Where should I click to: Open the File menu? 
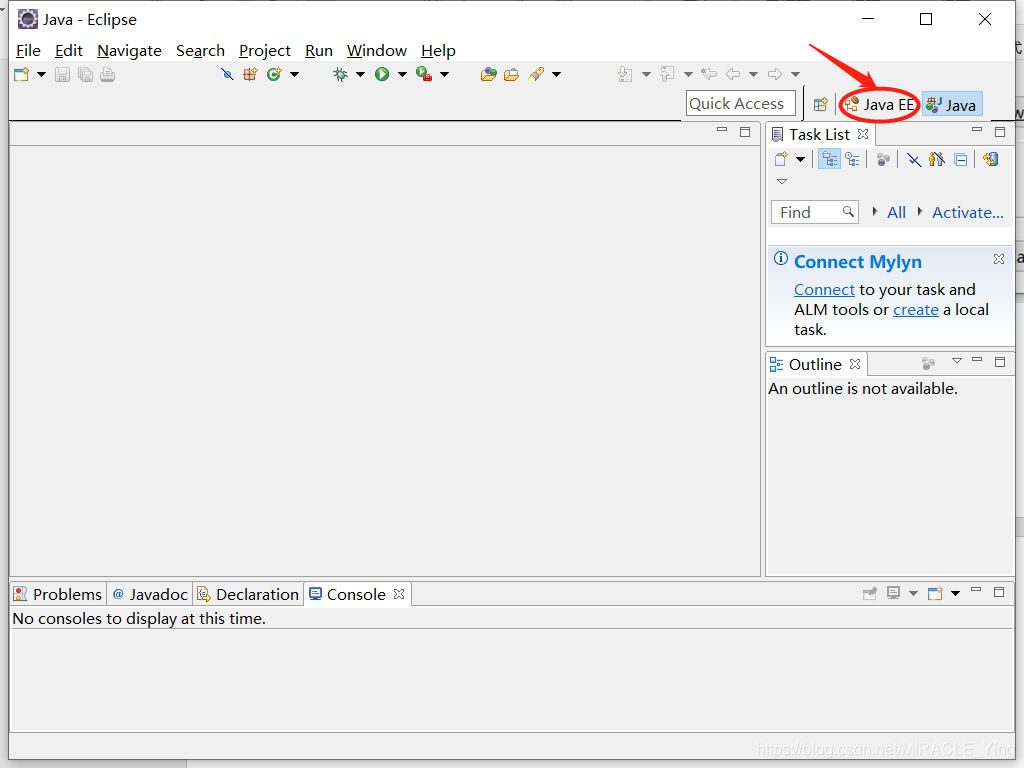[28, 51]
